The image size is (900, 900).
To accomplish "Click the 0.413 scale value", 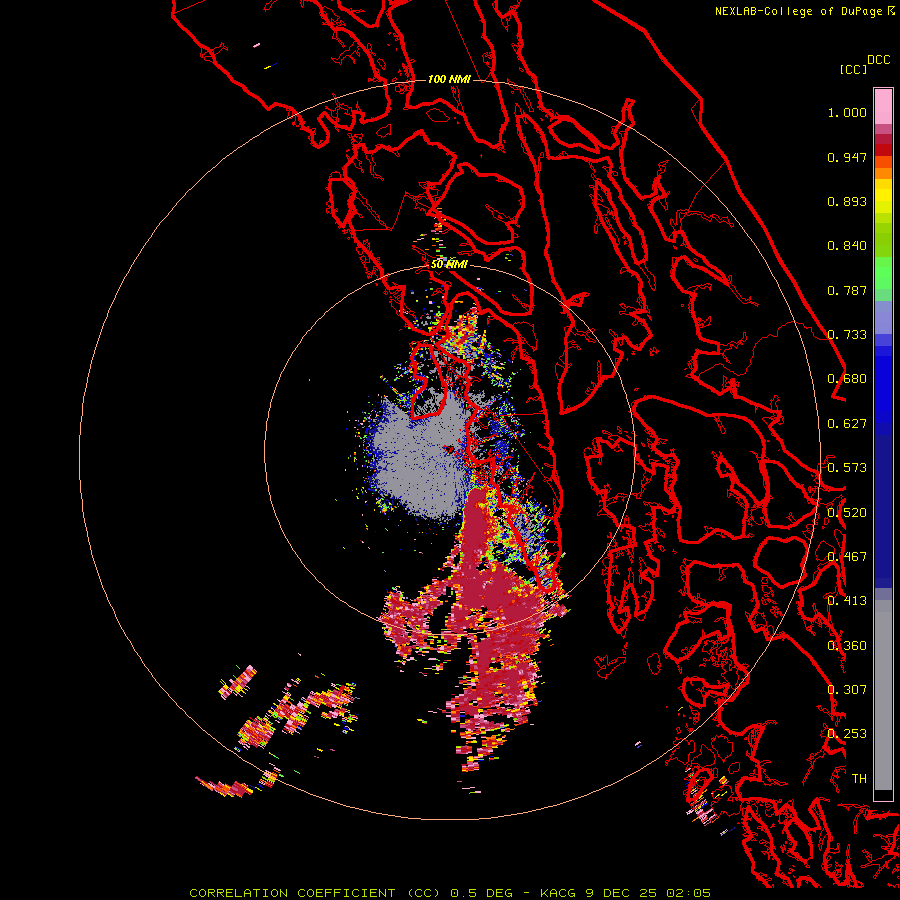I will click(x=847, y=601).
